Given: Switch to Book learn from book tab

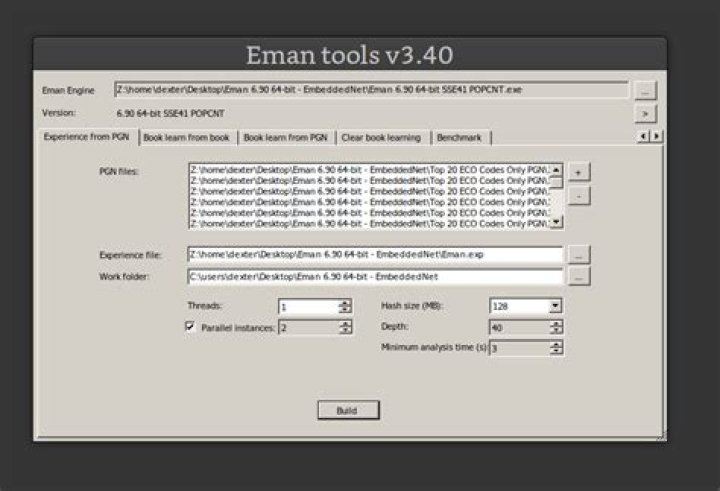Looking at the screenshot, I should click(186, 138).
